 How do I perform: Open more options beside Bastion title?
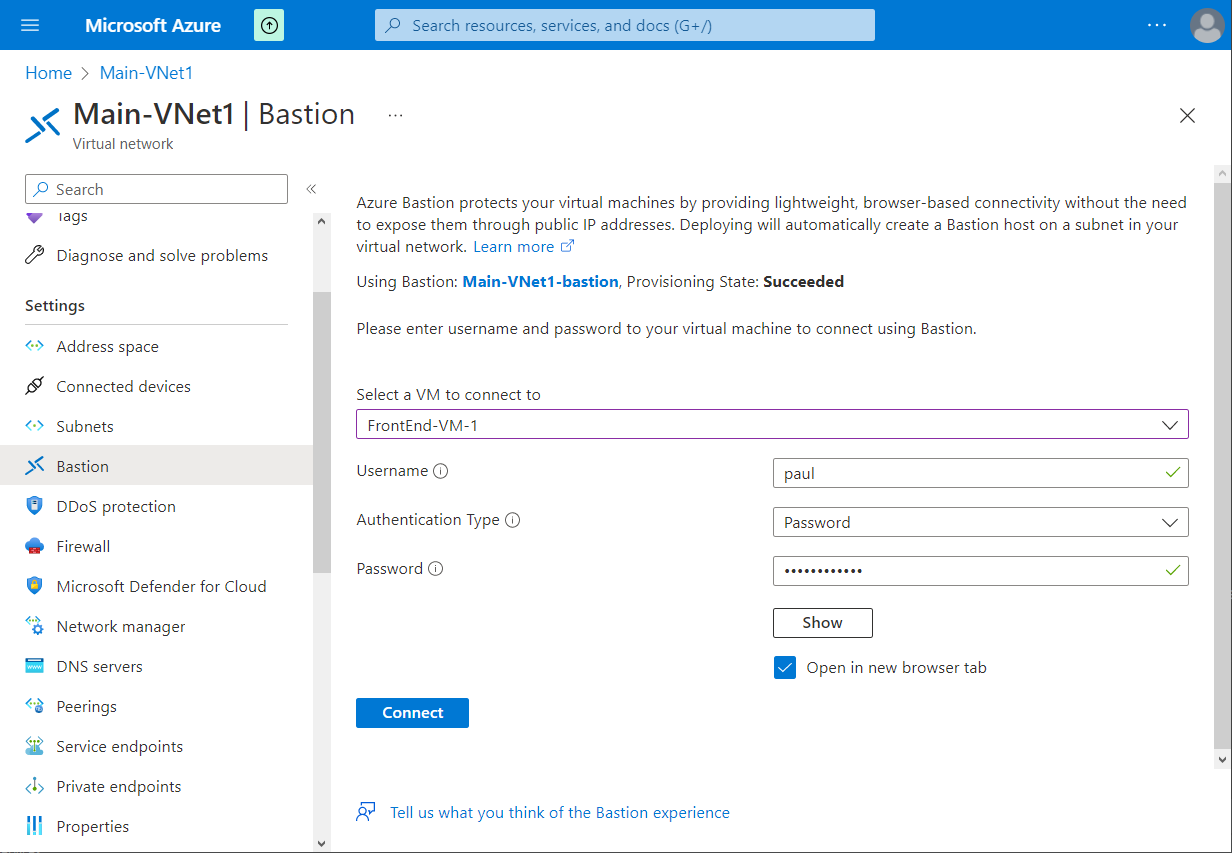[395, 115]
